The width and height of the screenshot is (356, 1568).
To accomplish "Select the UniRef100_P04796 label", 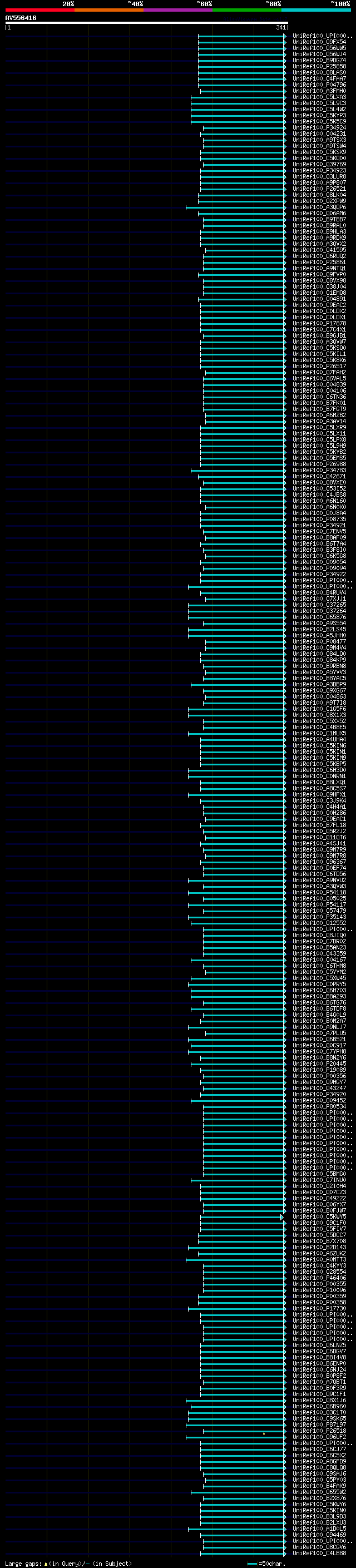I will pos(319,85).
